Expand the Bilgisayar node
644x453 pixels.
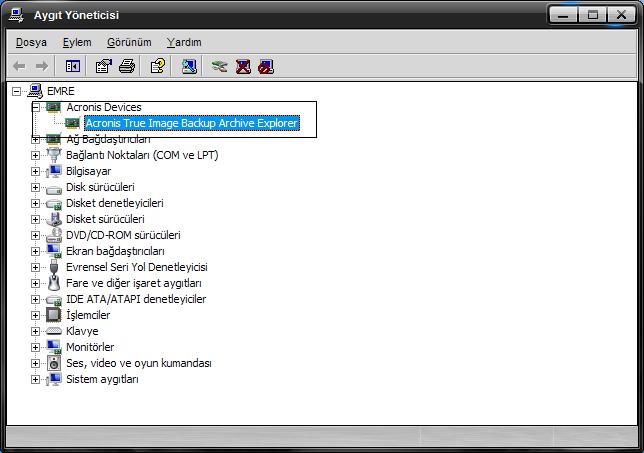tap(35, 171)
